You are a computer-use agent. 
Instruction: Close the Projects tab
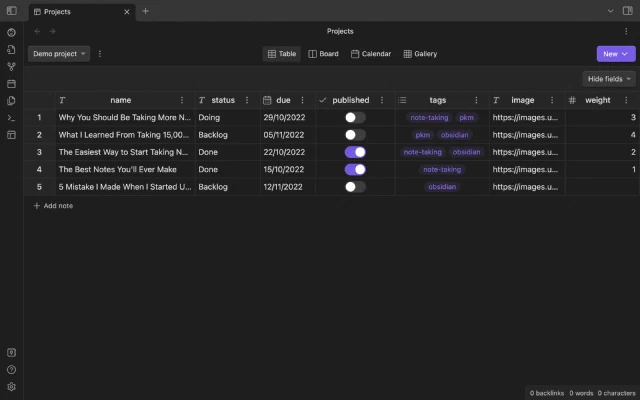(x=127, y=12)
